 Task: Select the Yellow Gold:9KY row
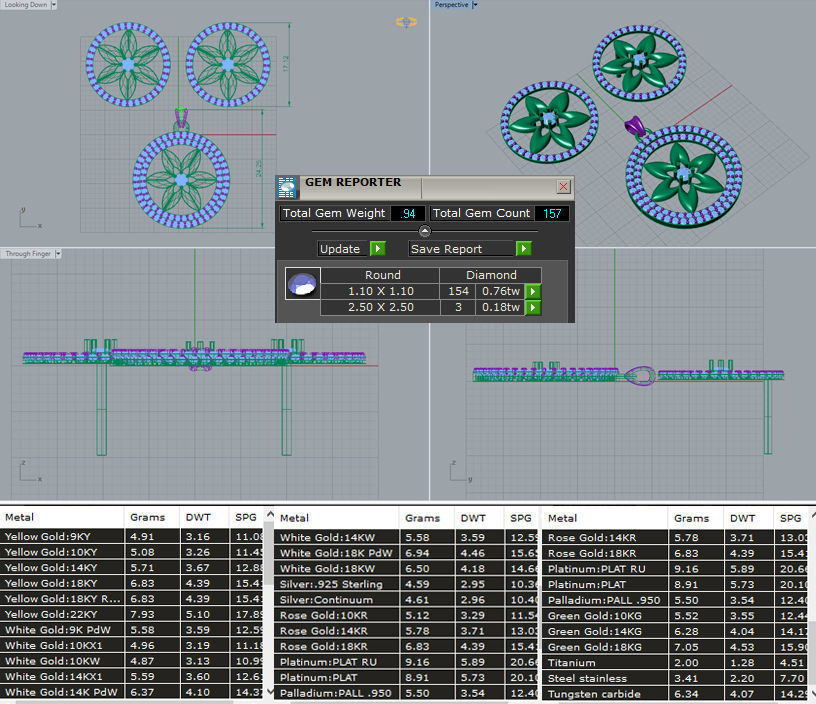tap(131, 536)
